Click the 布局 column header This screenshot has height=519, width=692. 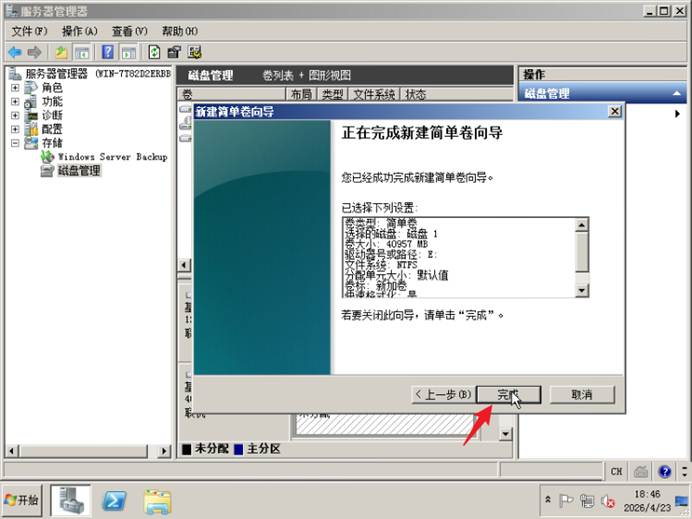301,94
